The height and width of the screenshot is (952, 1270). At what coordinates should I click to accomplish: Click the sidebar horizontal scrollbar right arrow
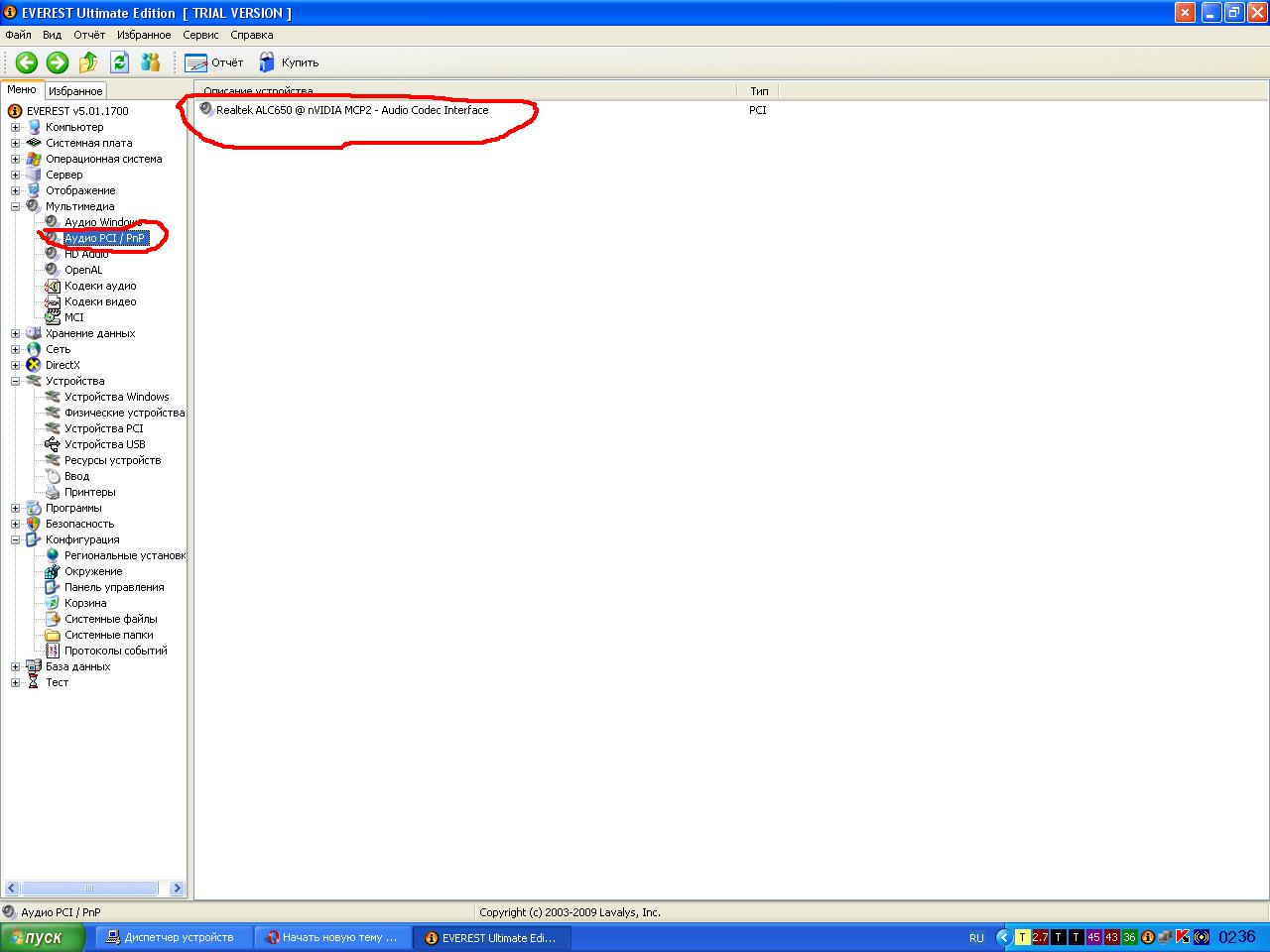(178, 889)
